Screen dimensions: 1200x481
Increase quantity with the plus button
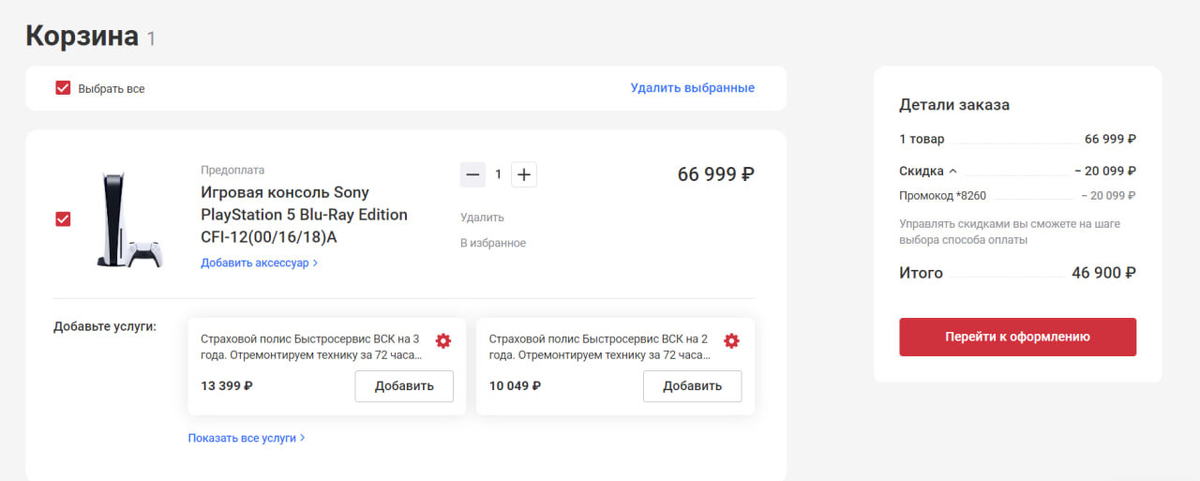point(524,175)
